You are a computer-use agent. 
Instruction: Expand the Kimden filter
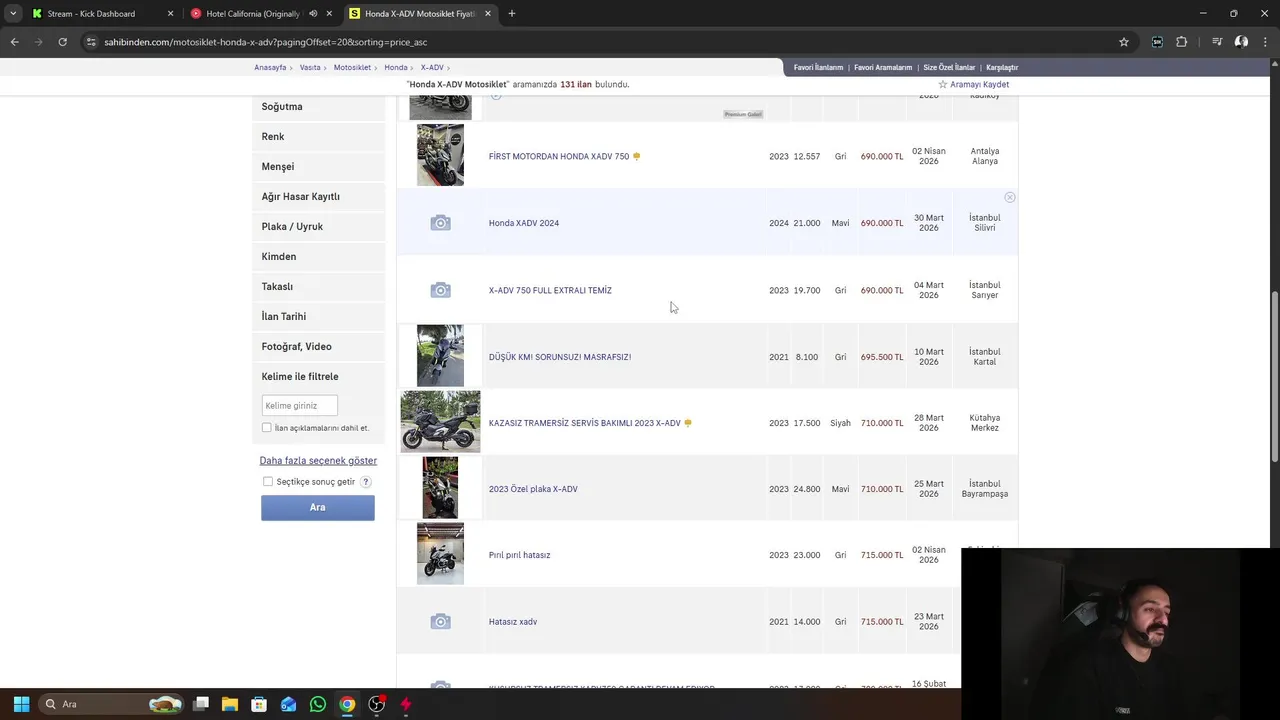click(319, 257)
